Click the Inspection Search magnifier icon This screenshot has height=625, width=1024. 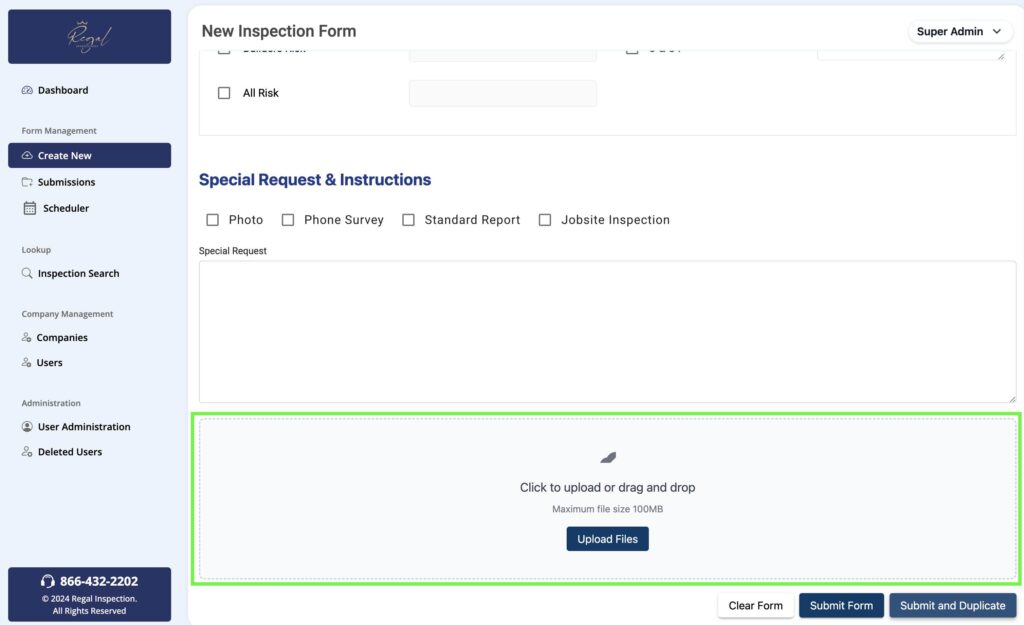27,273
